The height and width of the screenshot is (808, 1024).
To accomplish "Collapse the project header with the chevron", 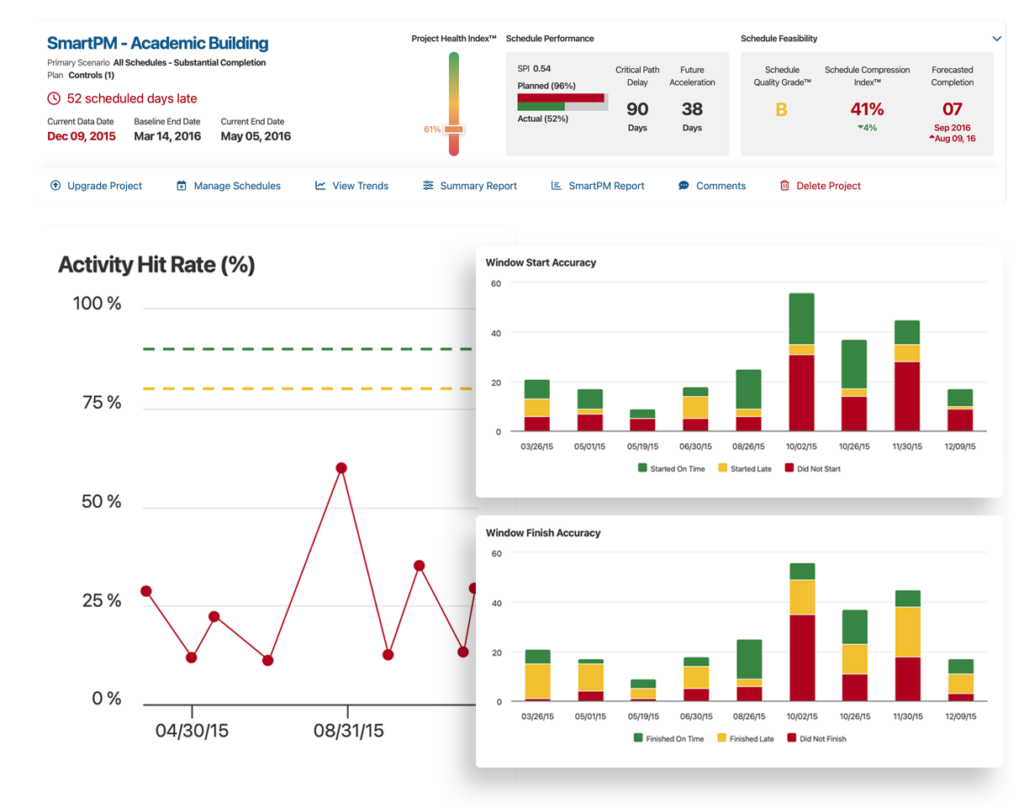I will tap(997, 39).
